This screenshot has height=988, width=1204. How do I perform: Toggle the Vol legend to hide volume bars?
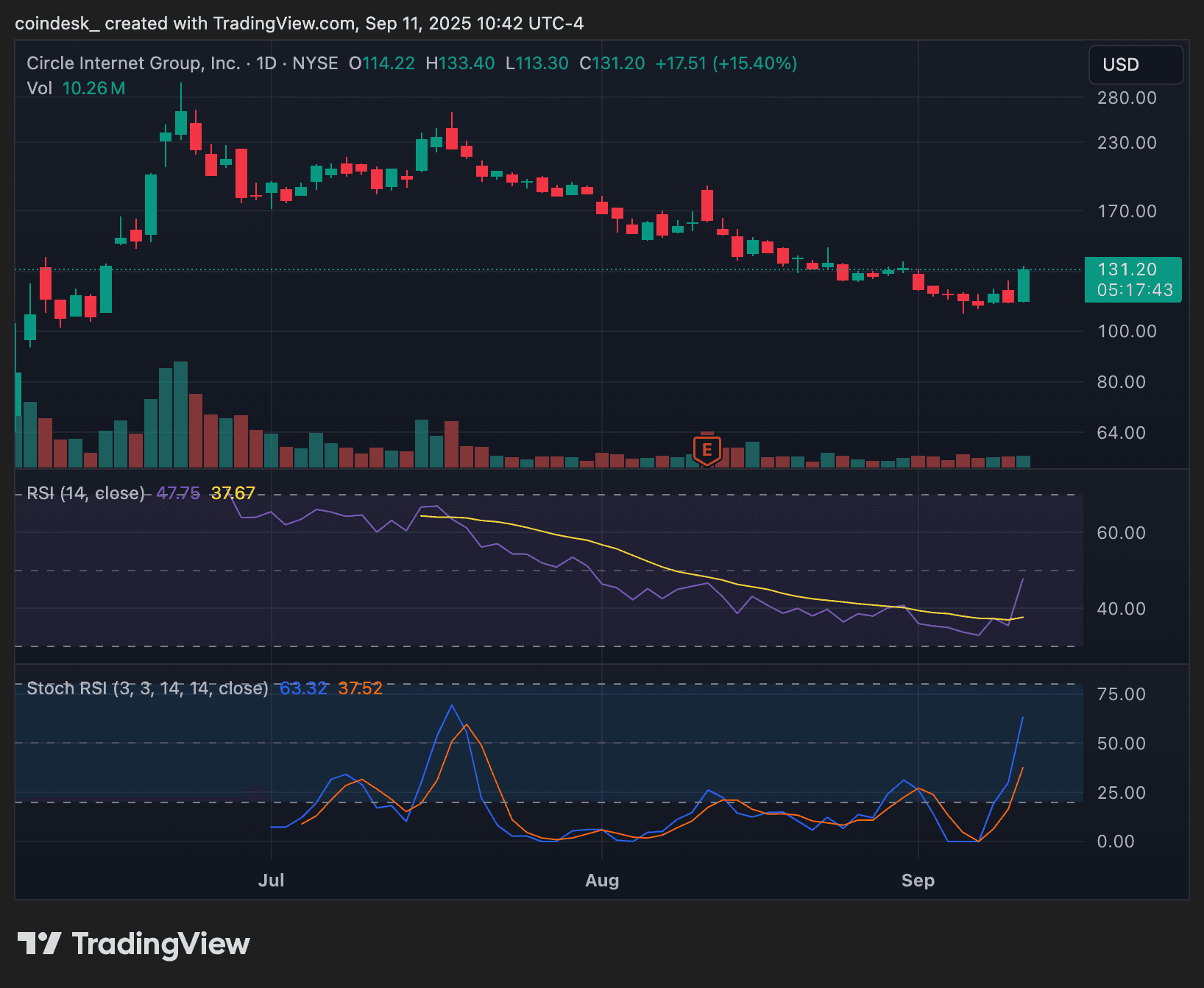(40, 88)
